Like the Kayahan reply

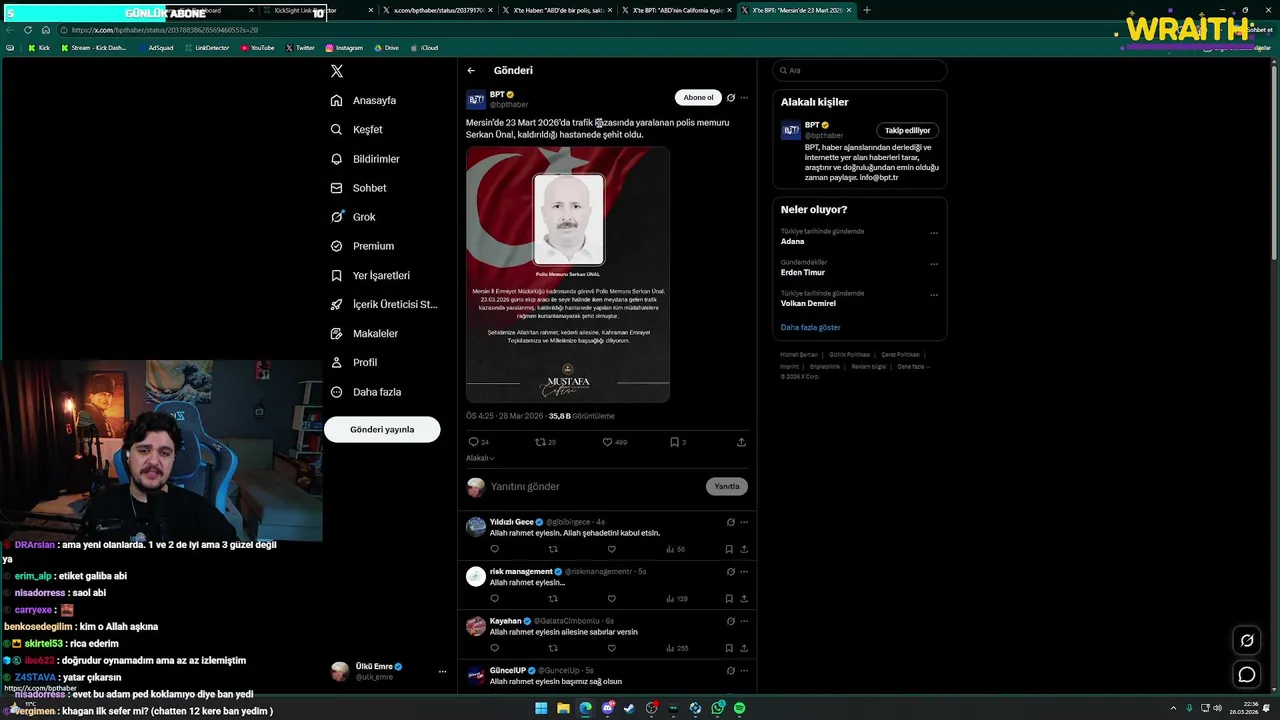(x=611, y=648)
